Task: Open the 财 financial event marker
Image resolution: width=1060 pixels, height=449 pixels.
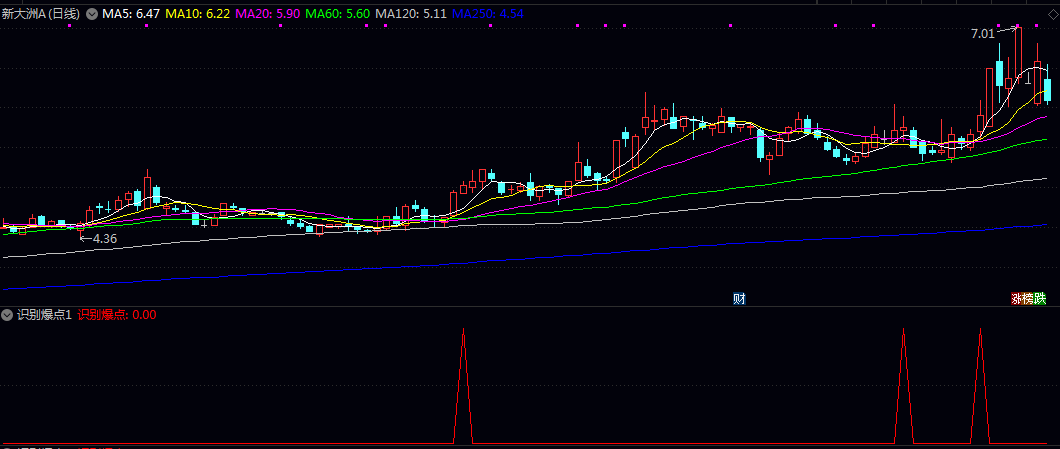Action: coord(739,298)
